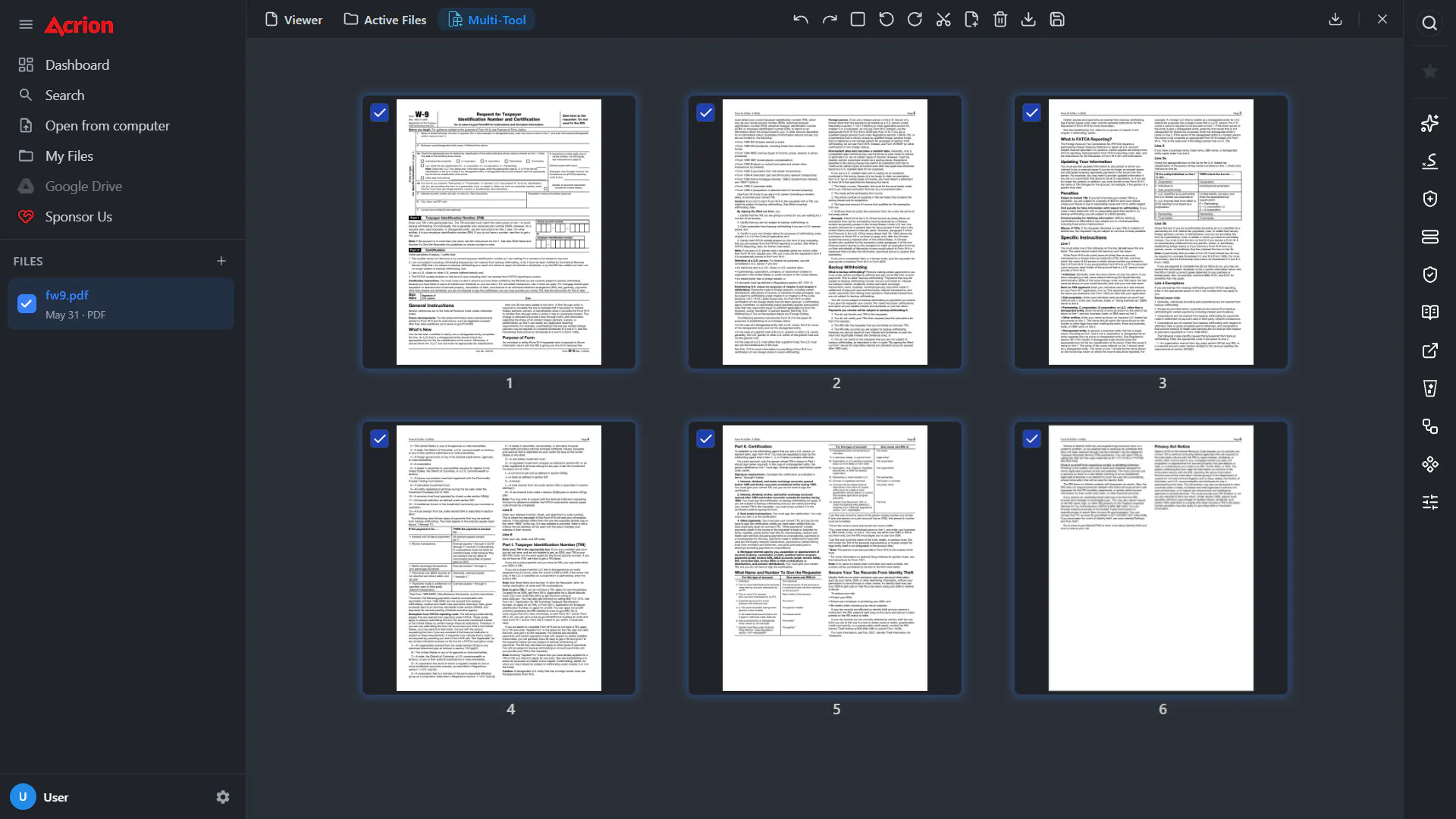Click the stacked rows icon

pos(1429,237)
